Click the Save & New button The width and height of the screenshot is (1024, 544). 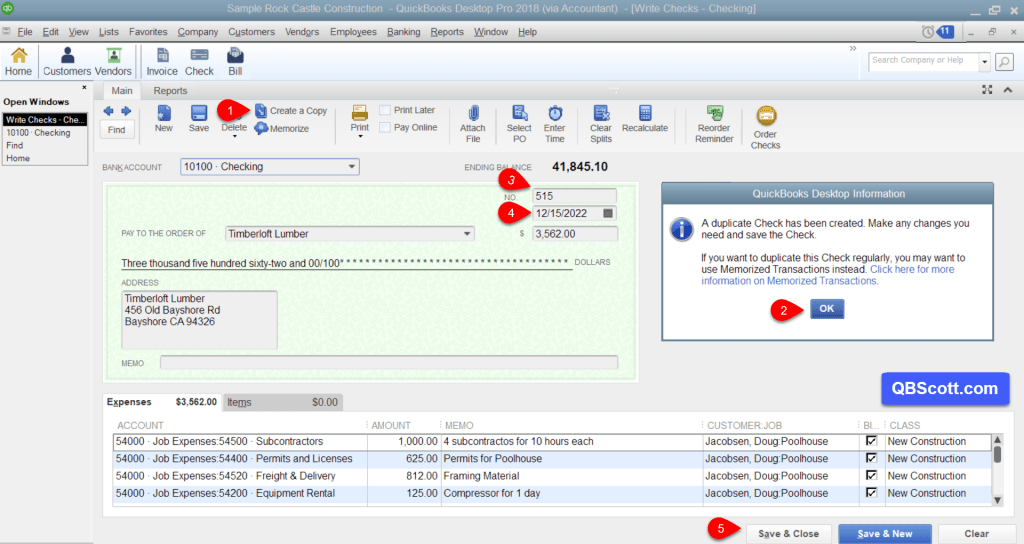(x=885, y=534)
